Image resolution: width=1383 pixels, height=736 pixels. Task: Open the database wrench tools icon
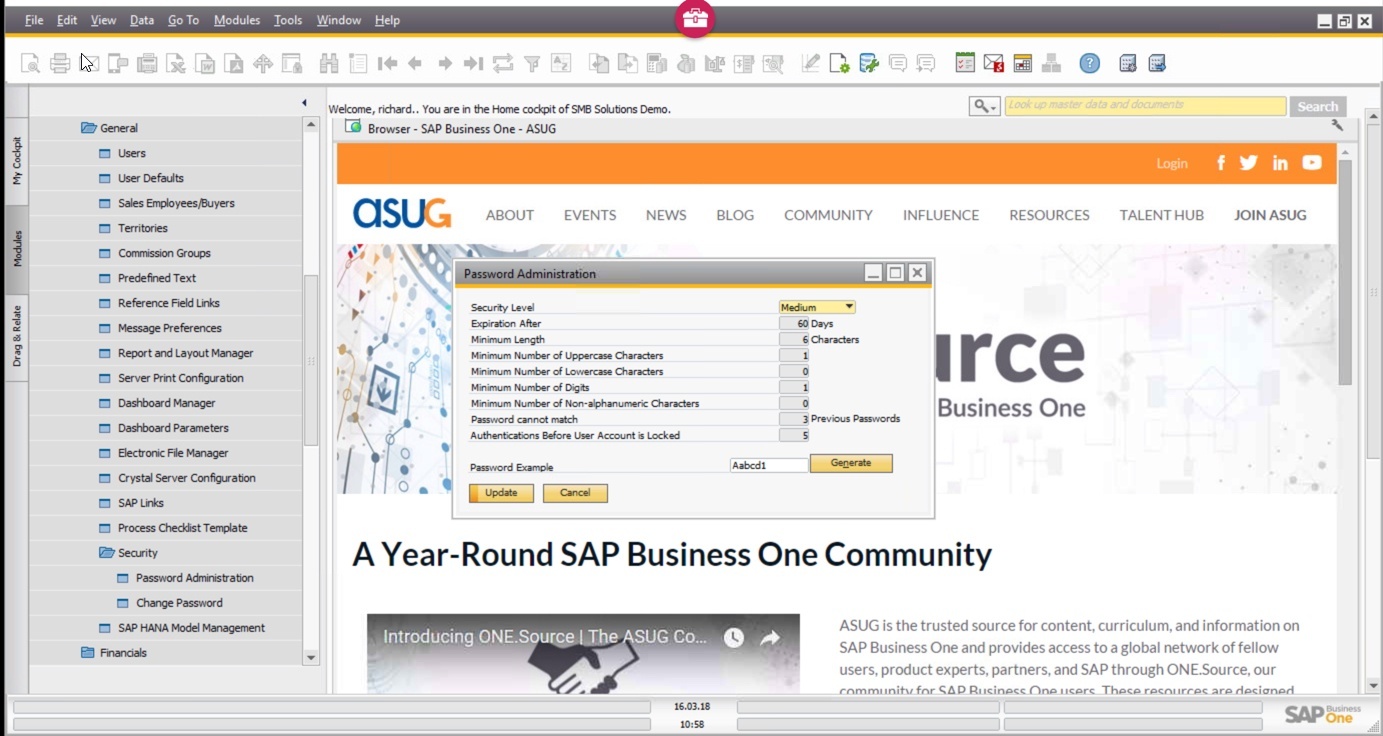coord(869,64)
